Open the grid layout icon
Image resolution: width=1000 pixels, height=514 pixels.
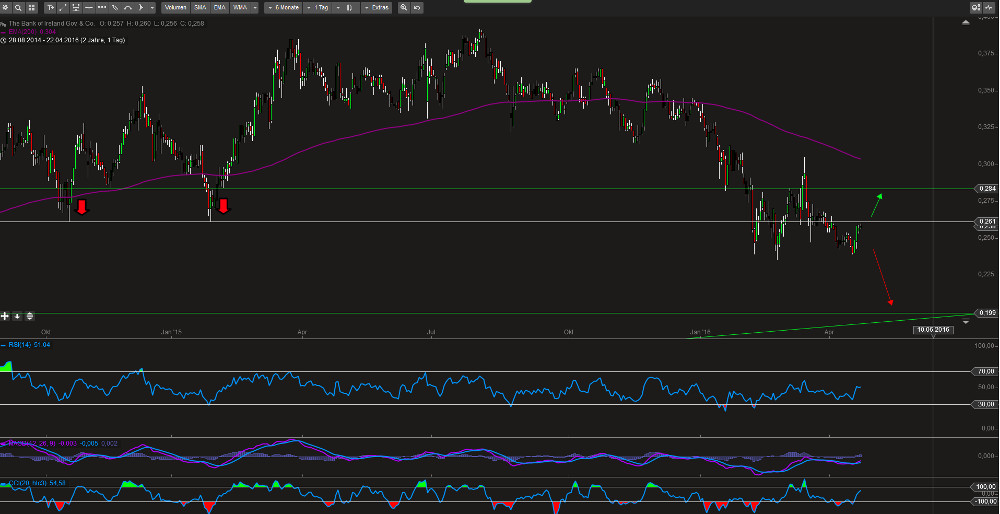click(31, 8)
